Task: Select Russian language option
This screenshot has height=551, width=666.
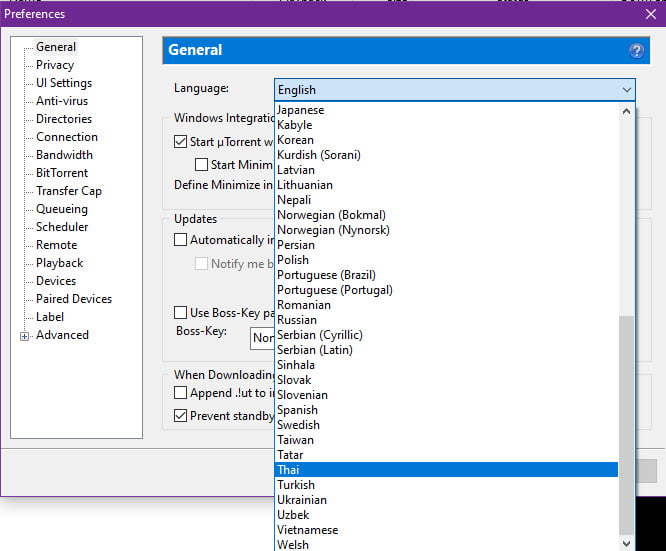Action: pyautogui.click(x=446, y=320)
